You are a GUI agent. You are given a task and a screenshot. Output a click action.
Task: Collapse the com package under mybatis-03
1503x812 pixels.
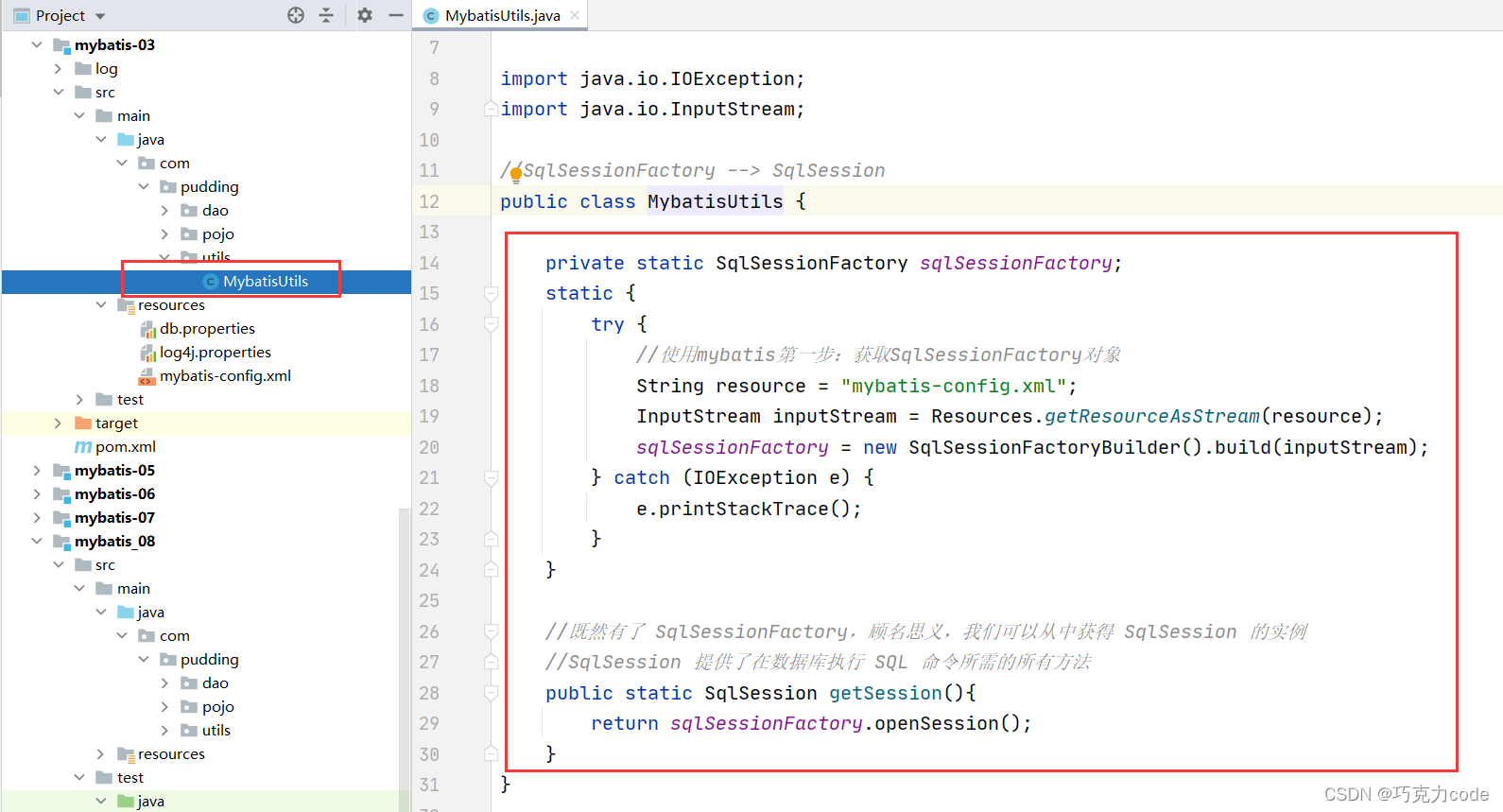[x=122, y=163]
